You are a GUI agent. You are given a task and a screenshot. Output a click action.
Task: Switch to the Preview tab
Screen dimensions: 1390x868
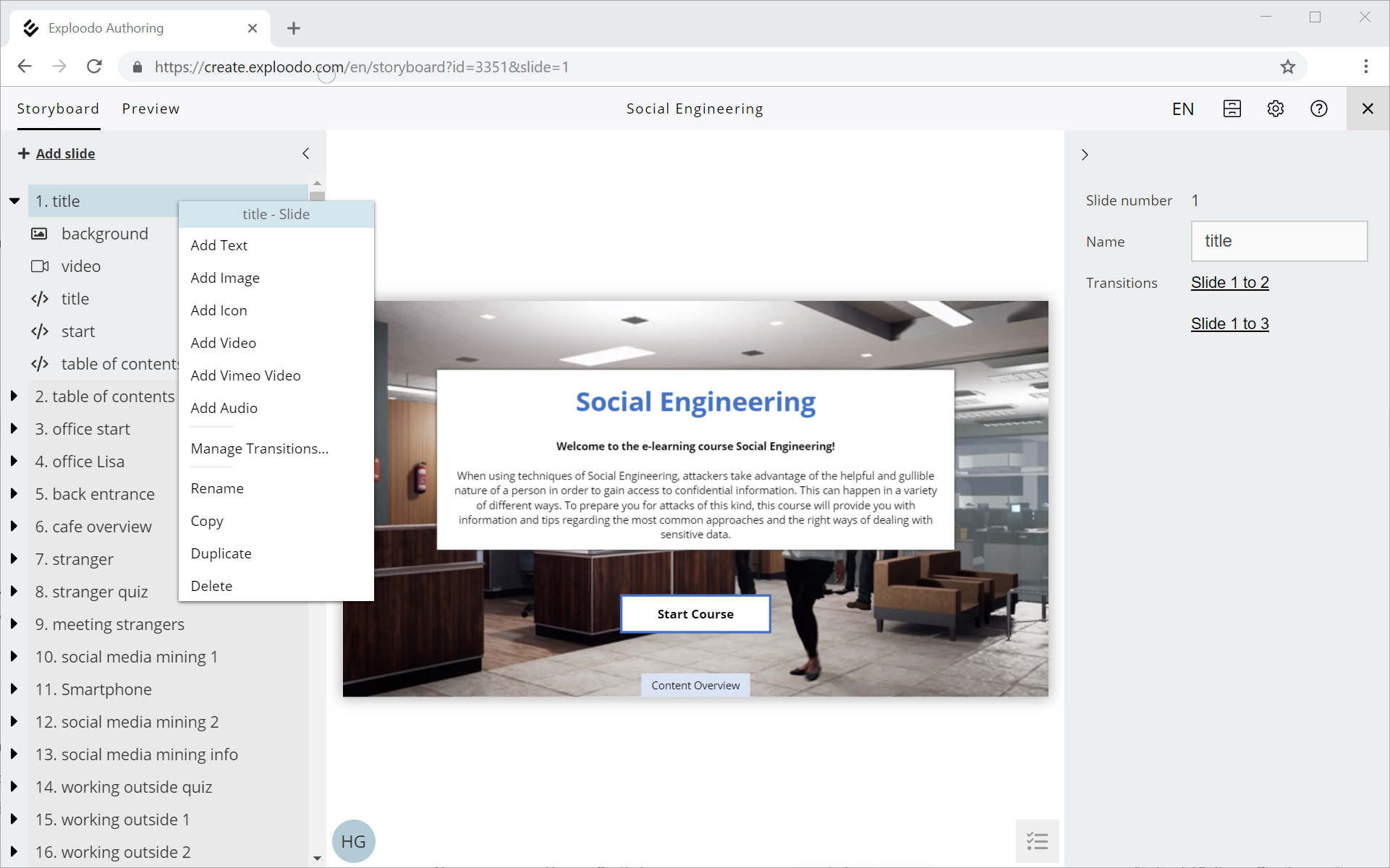pyautogui.click(x=151, y=109)
